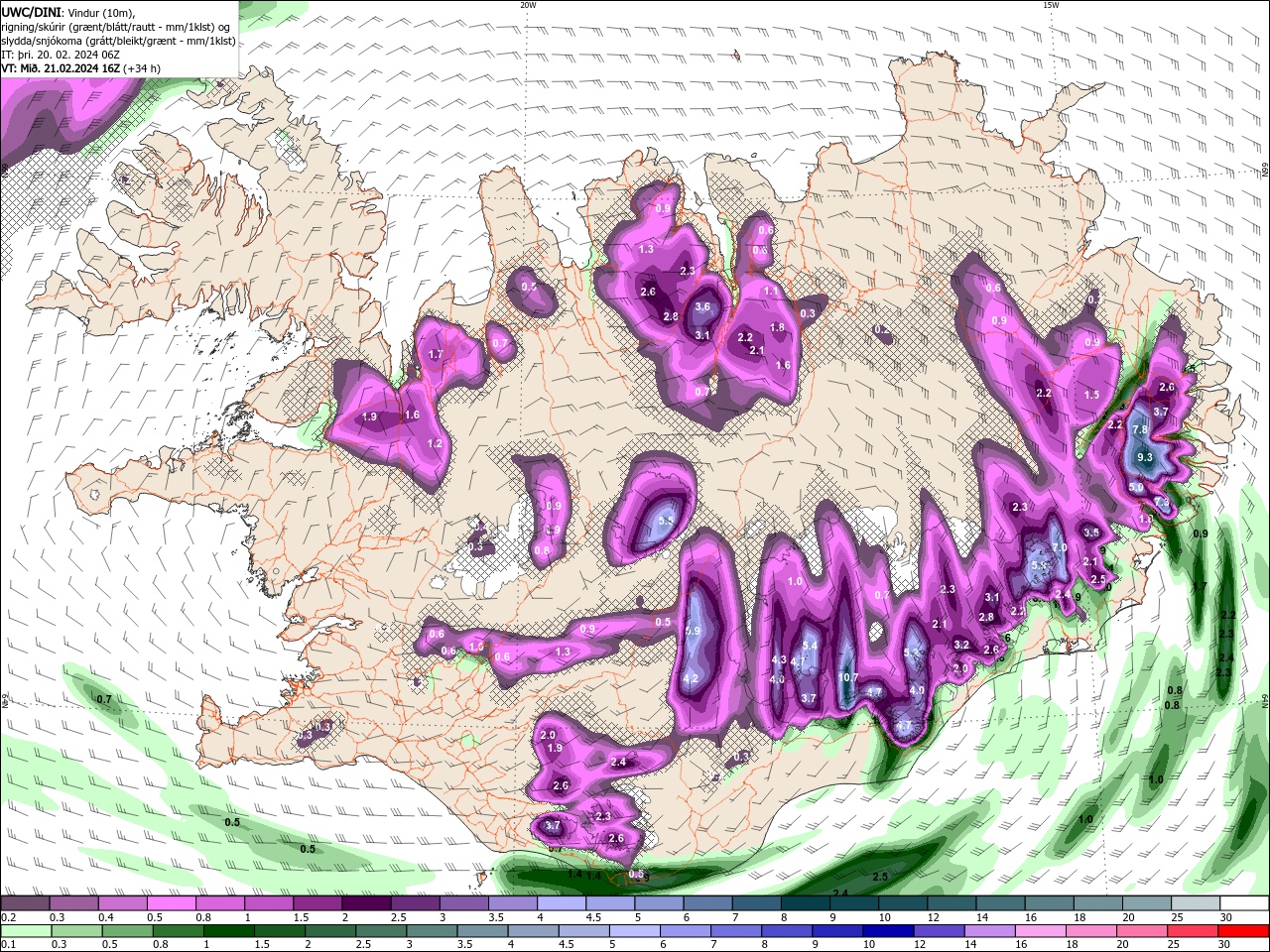Click the 1.2 value in the western purple patch
The image size is (1270, 952).
434,443
